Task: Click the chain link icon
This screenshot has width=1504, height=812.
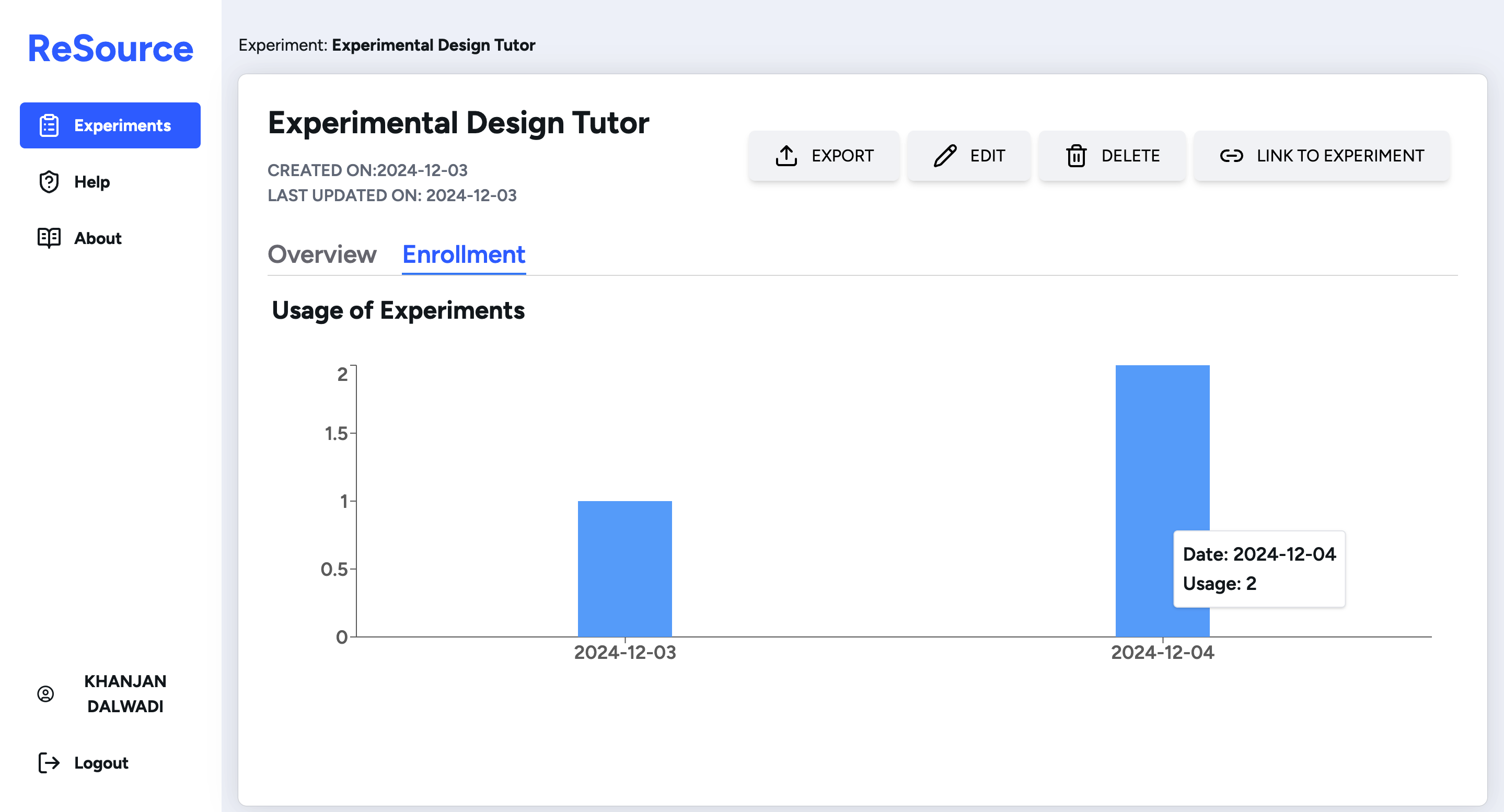Action: coord(1231,156)
